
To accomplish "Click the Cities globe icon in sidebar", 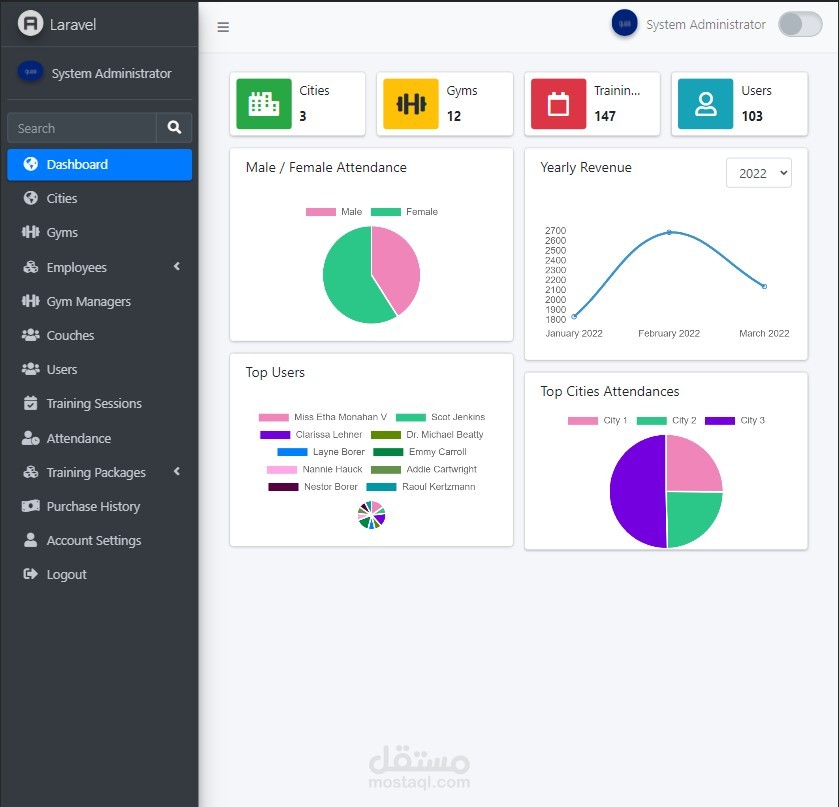I will 30,198.
